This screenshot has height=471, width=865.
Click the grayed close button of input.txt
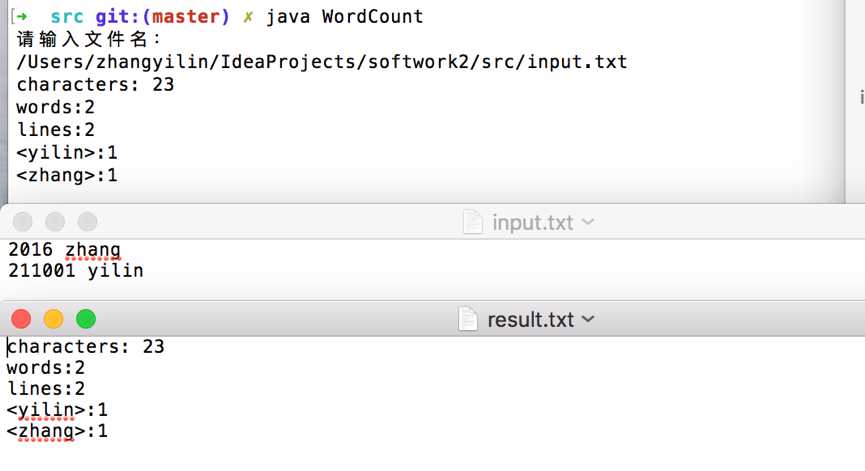[x=23, y=222]
